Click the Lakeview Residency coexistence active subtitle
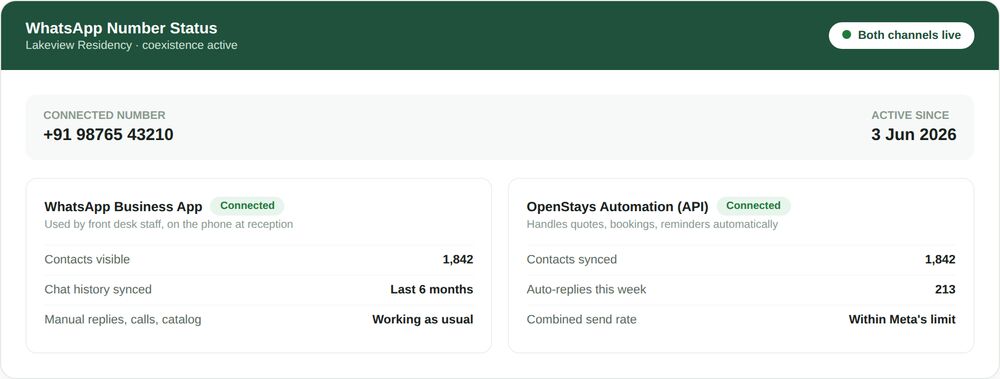Image resolution: width=1000 pixels, height=379 pixels. tap(131, 45)
